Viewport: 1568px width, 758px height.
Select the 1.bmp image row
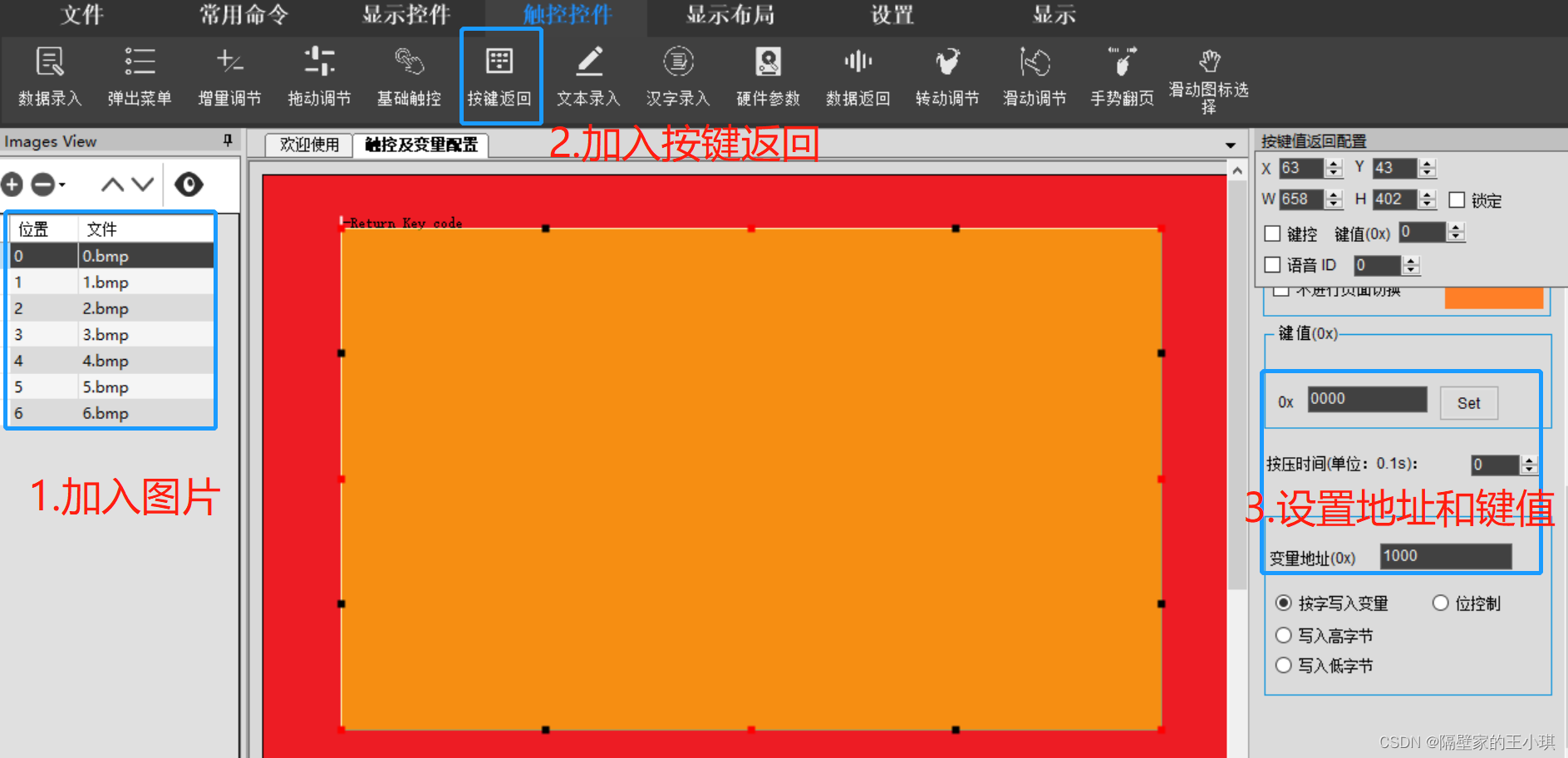tap(111, 282)
